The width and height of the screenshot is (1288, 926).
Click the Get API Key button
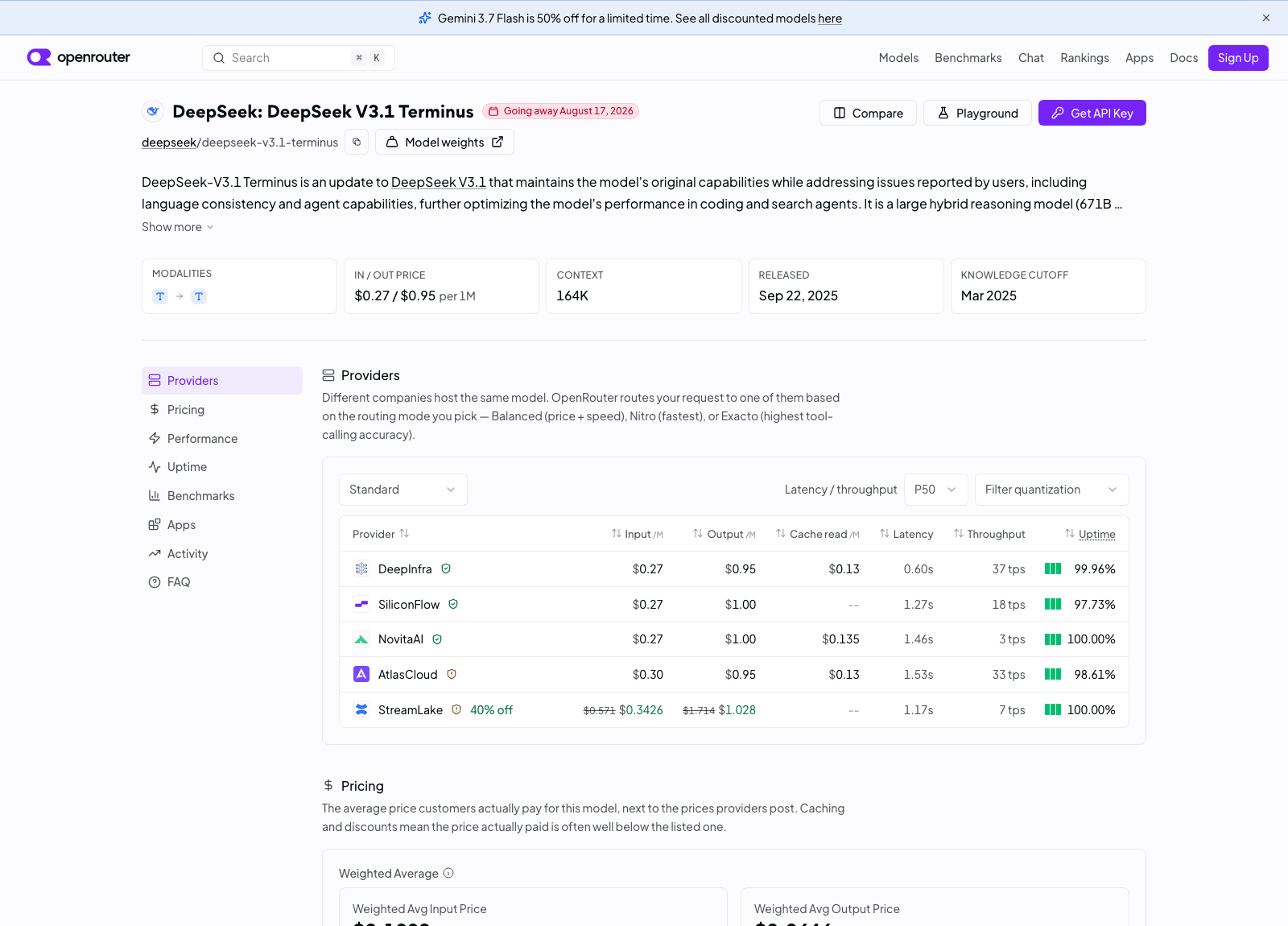coord(1092,113)
